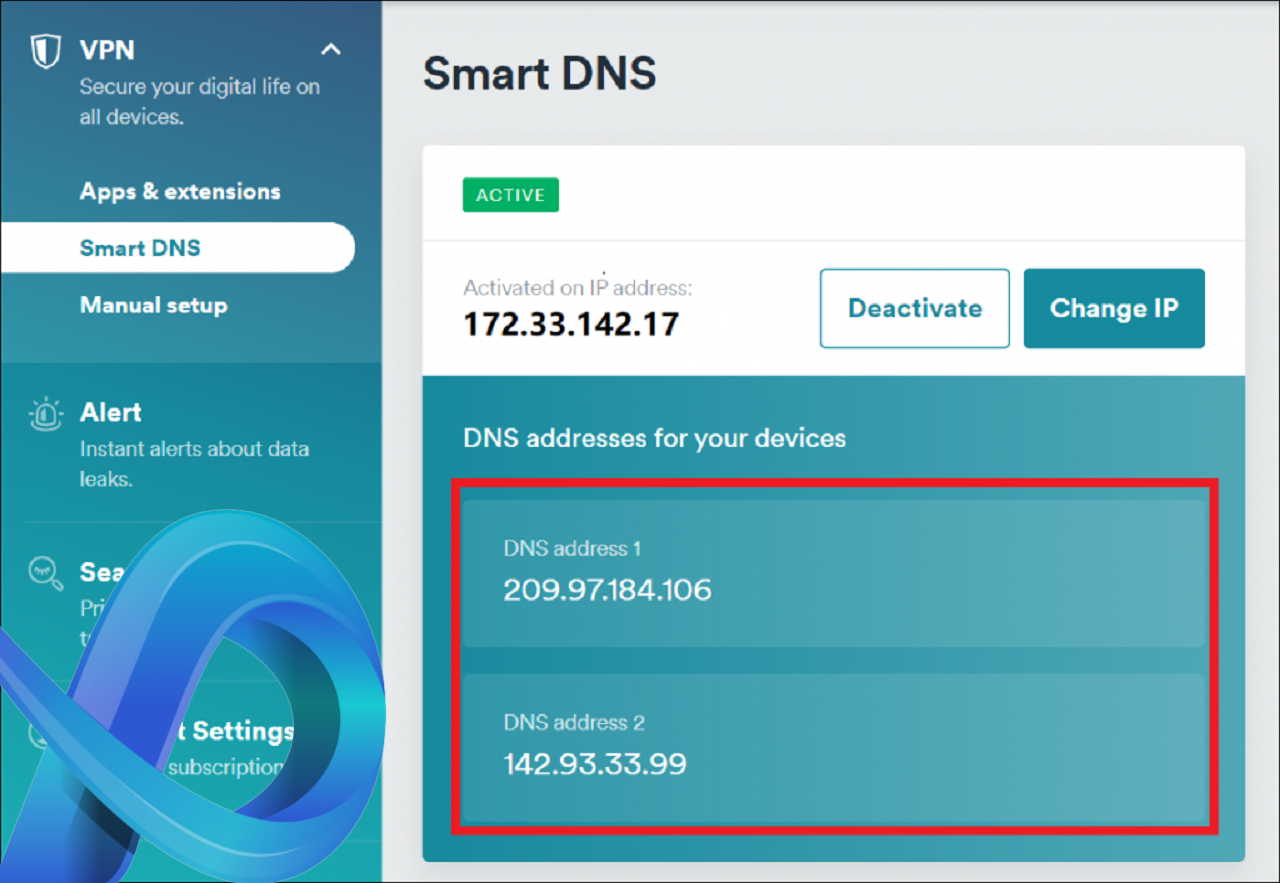Click 'Activated on IP address:' label
Viewport: 1280px width, 883px height.
(x=578, y=288)
